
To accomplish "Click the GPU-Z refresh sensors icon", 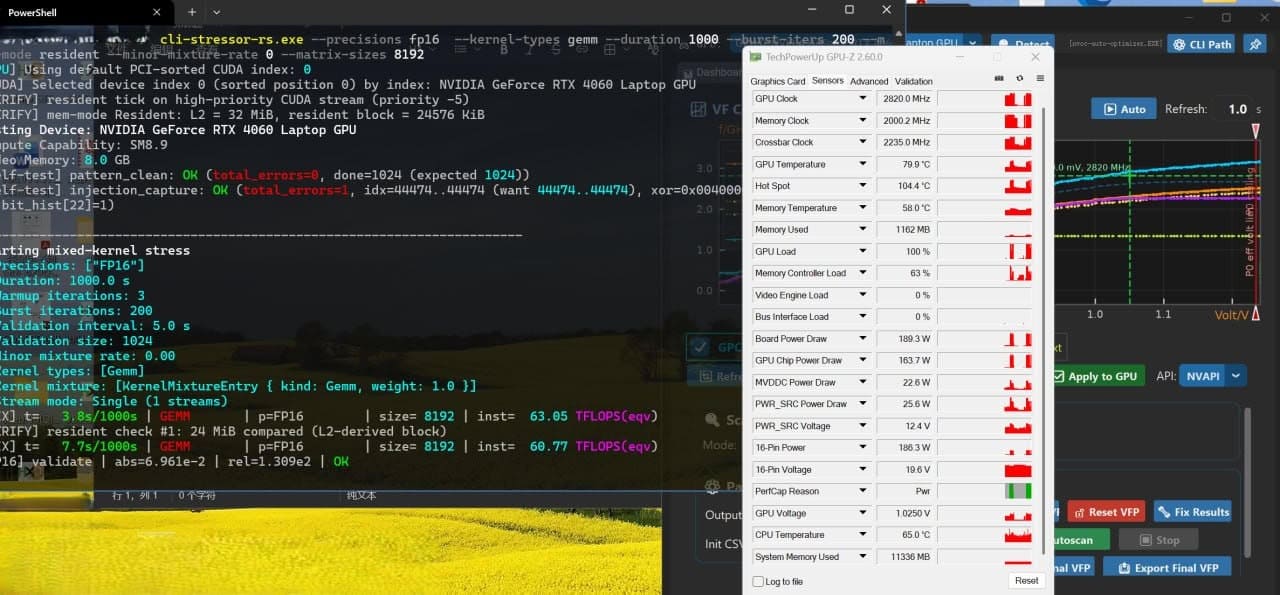I will point(1020,78).
